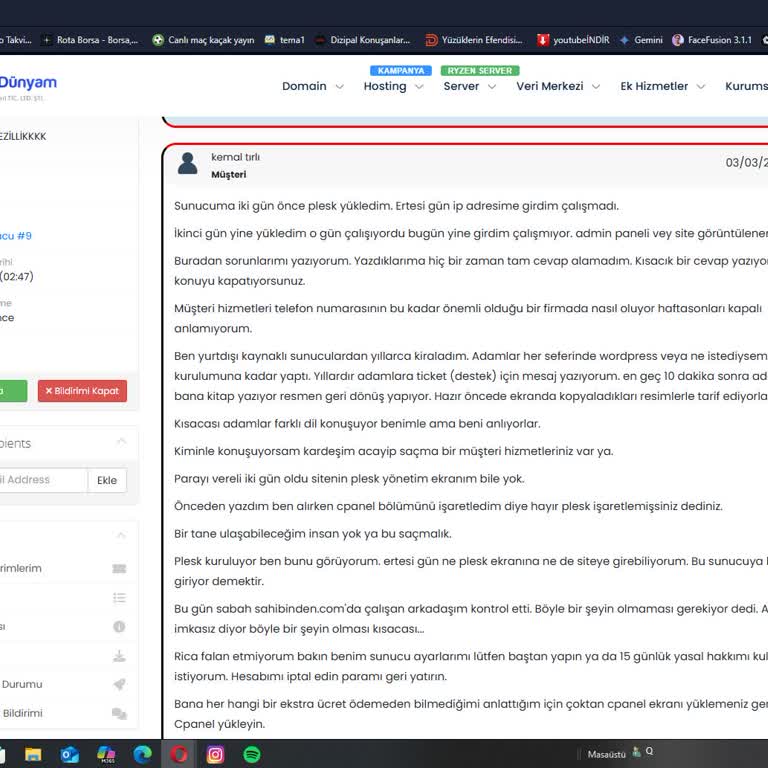Expand the Domain dropdown chevron

[x=339, y=87]
